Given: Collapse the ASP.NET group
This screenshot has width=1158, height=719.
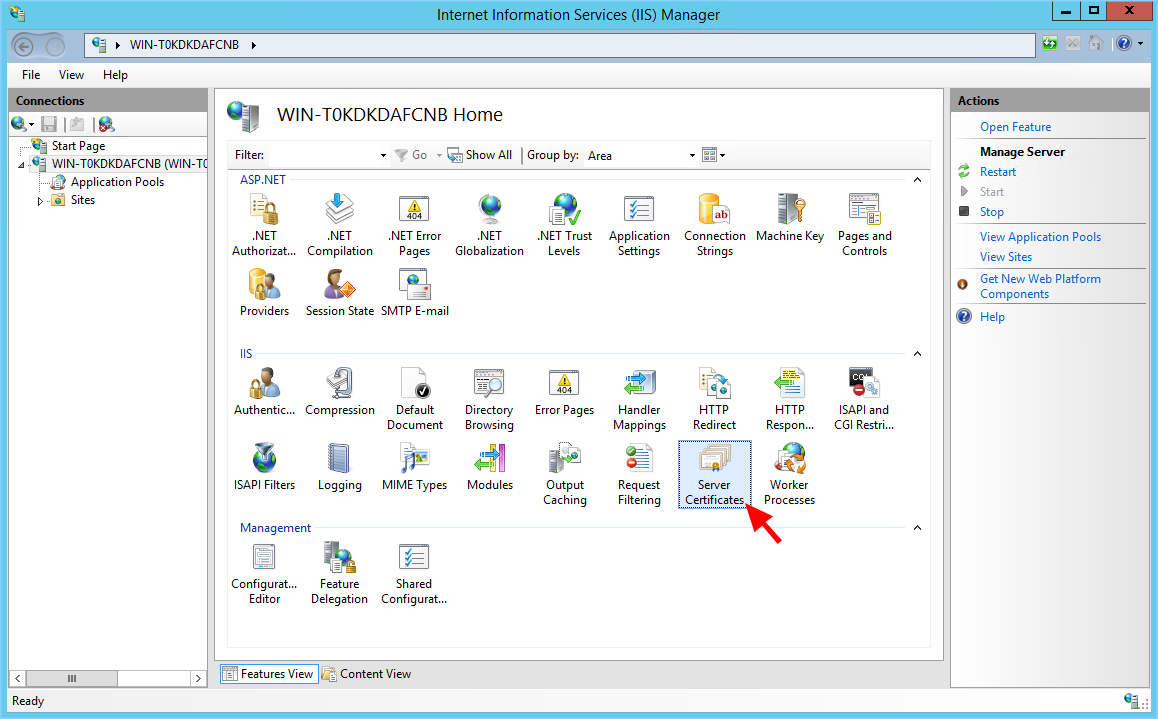Looking at the screenshot, I should click(917, 180).
